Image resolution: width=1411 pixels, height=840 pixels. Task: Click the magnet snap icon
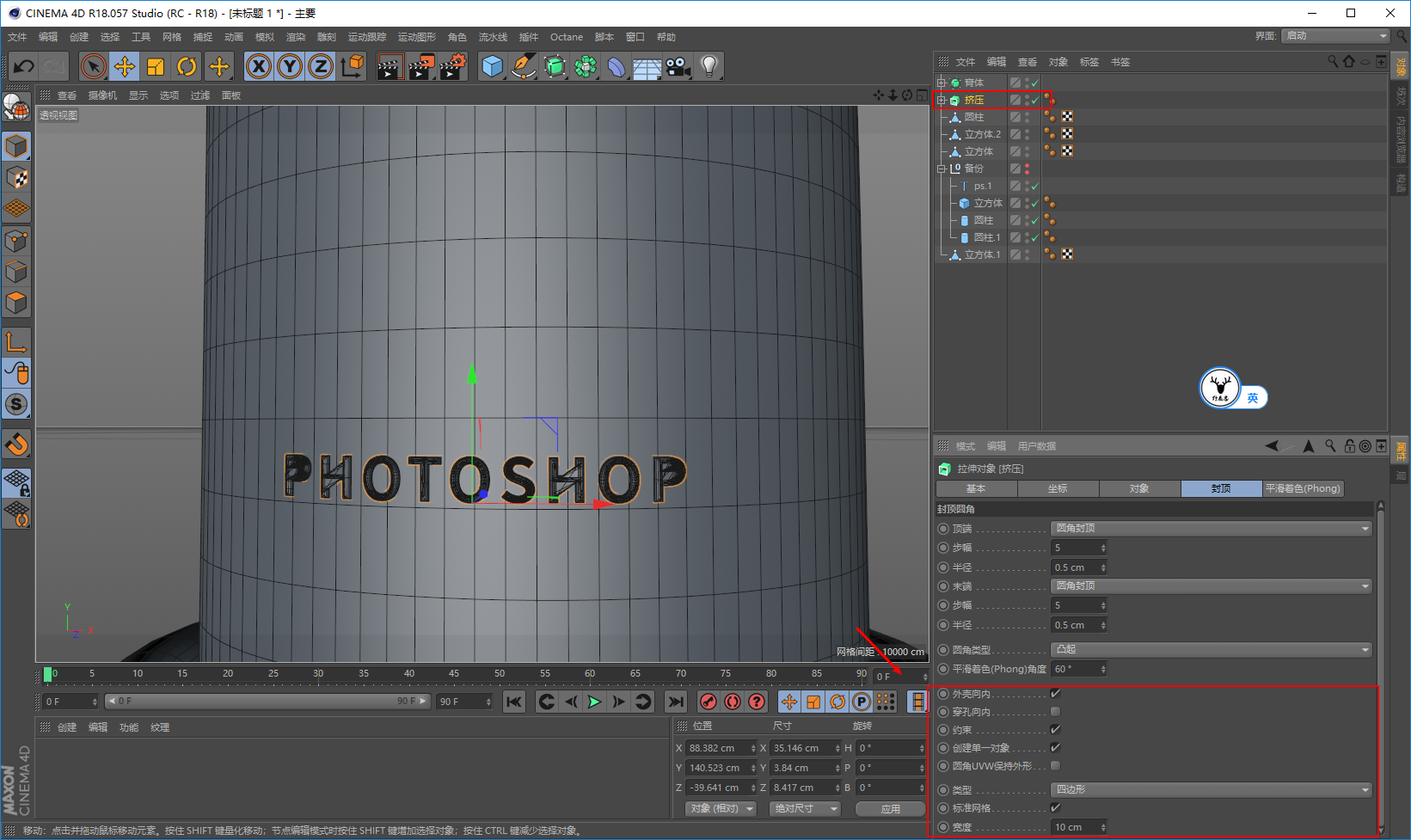[16, 444]
